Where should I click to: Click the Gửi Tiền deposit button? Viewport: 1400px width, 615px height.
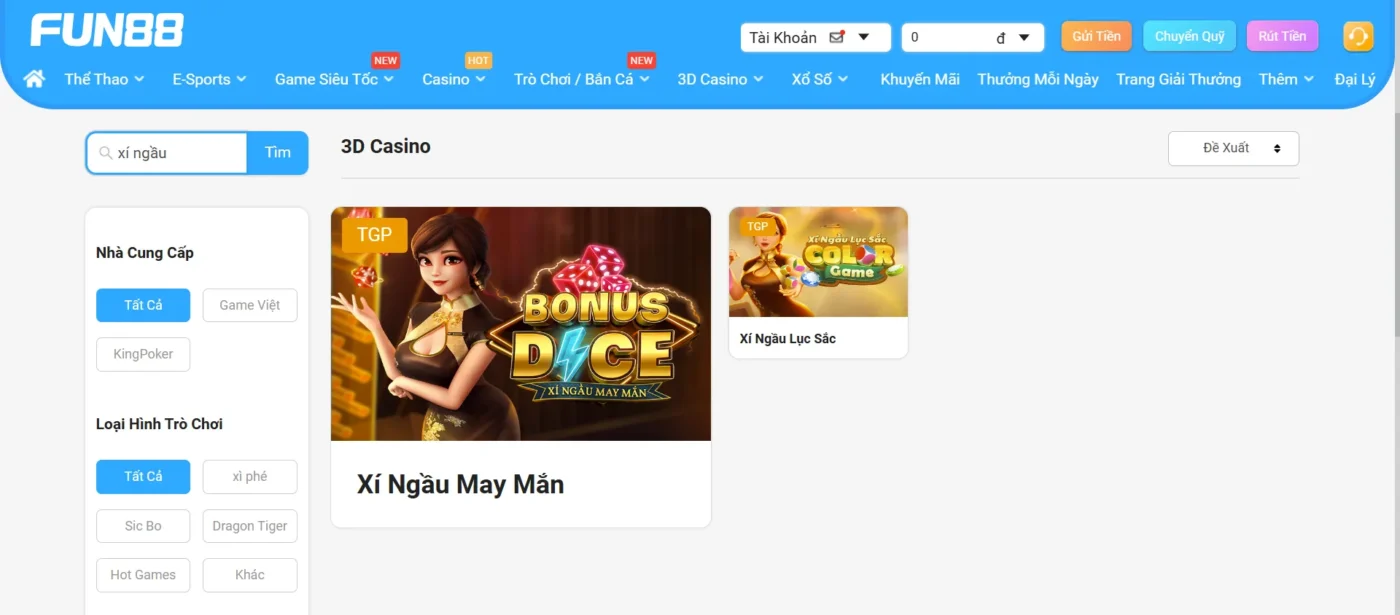[x=1096, y=36]
